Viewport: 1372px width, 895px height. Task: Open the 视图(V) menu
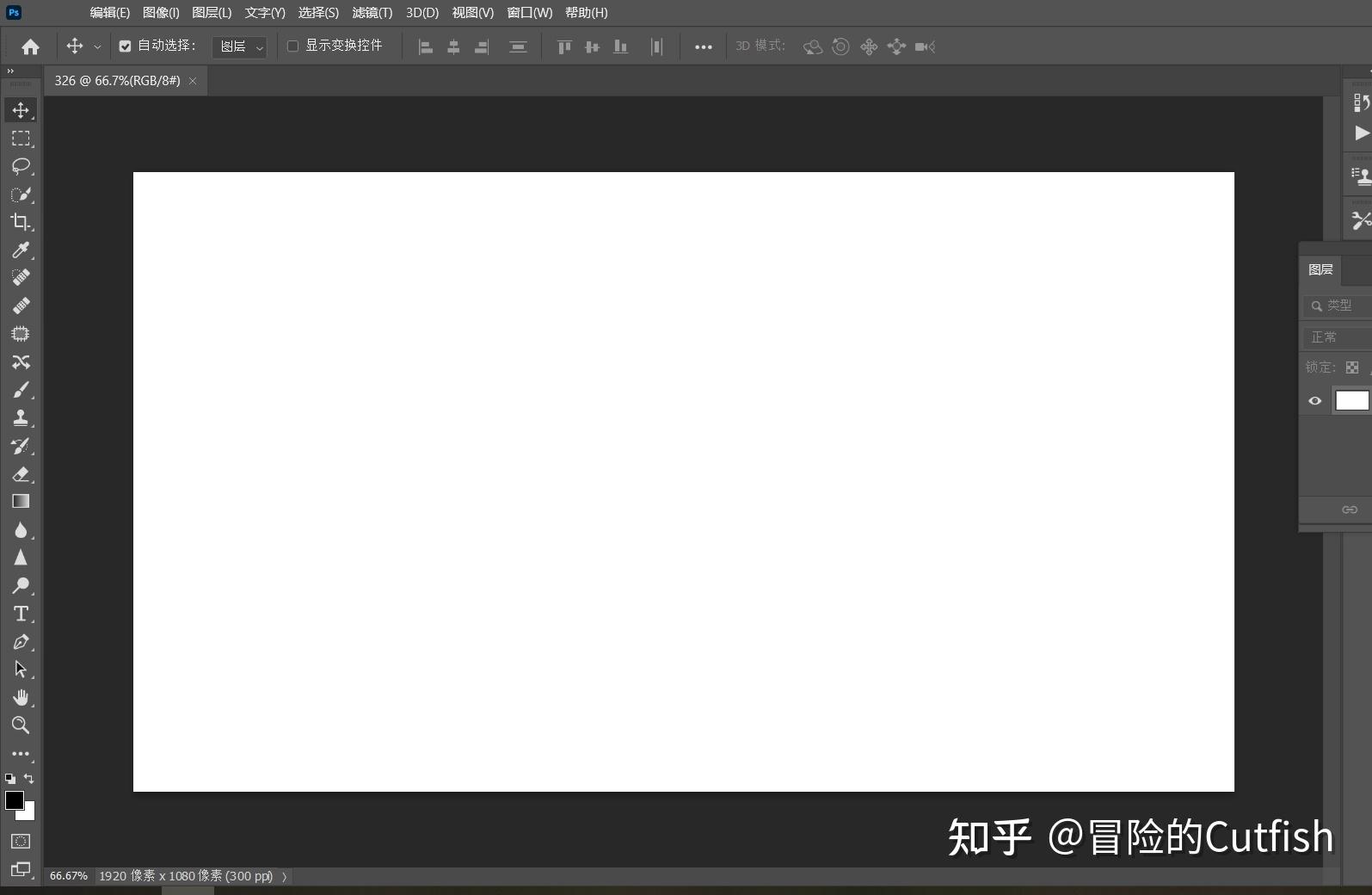pyautogui.click(x=473, y=13)
